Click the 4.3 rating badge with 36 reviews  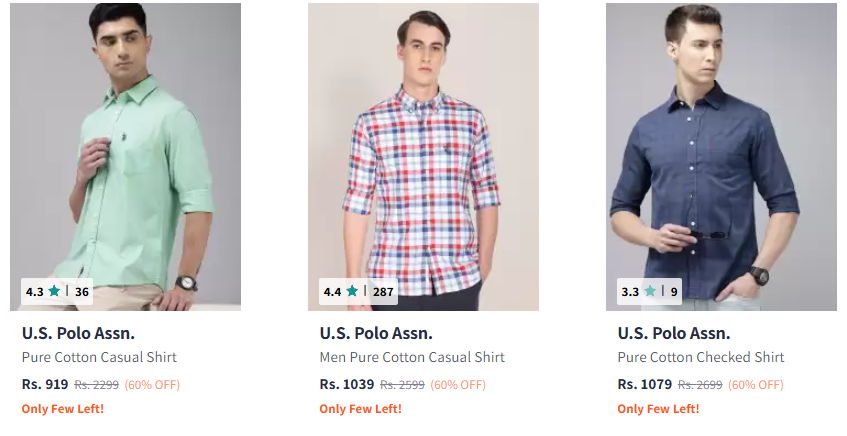pos(57,292)
